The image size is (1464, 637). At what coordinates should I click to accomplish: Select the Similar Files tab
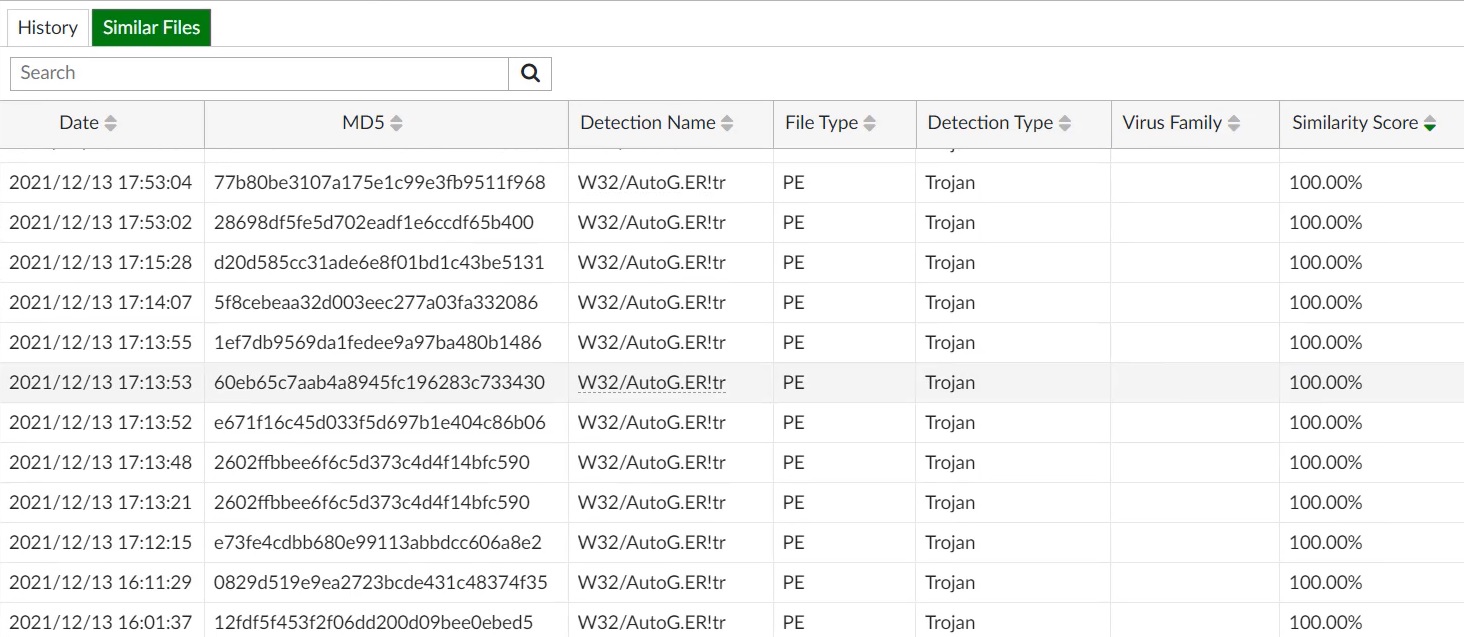coord(151,28)
